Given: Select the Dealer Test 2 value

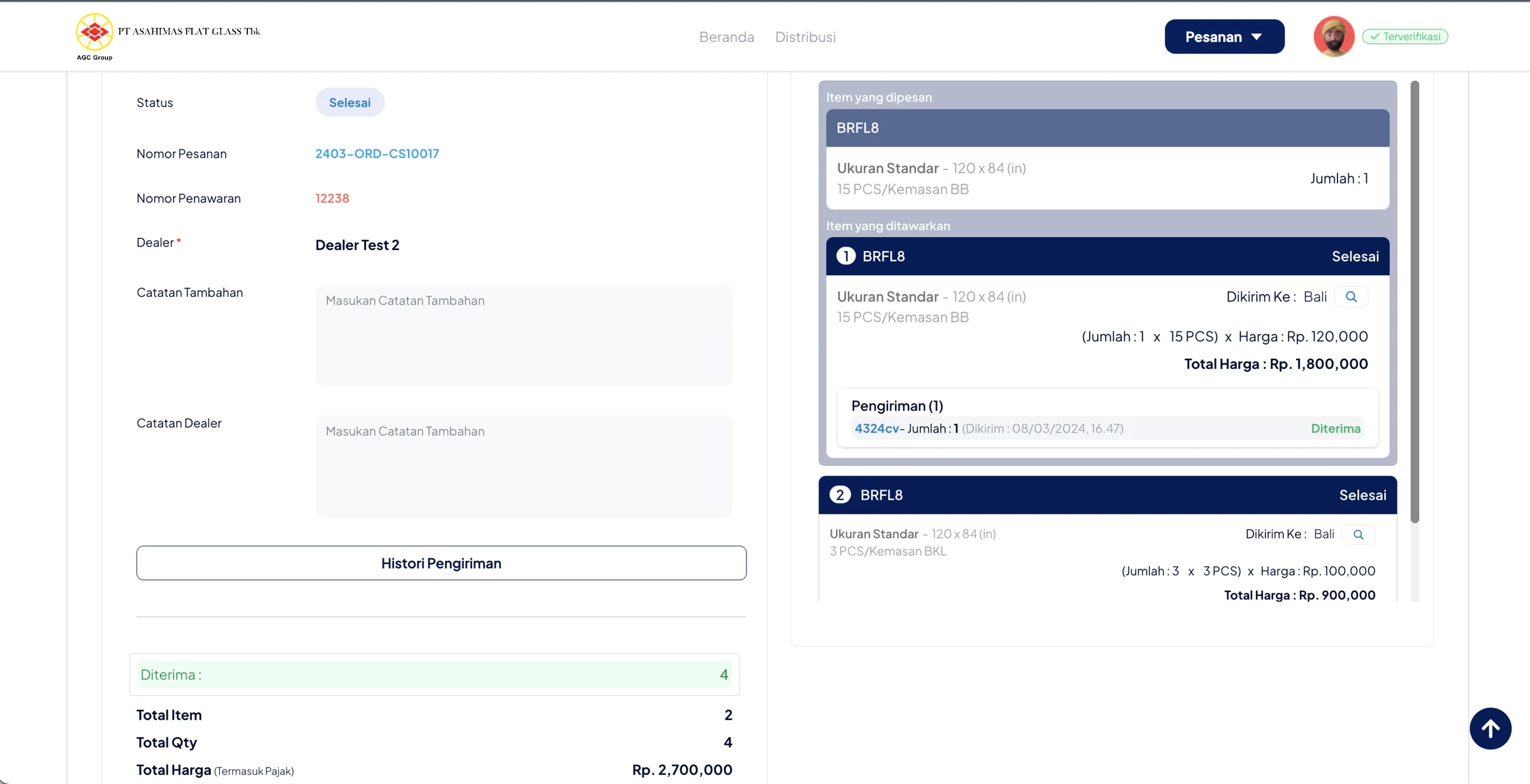Looking at the screenshot, I should (x=357, y=245).
